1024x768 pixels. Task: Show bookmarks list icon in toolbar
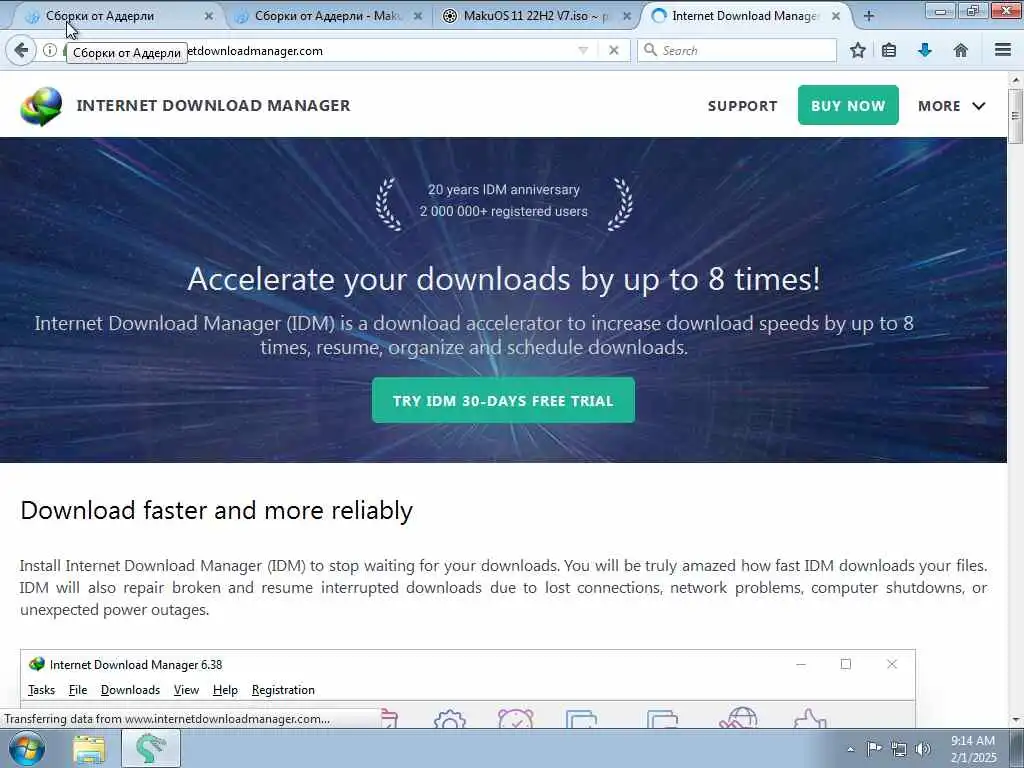tap(889, 50)
